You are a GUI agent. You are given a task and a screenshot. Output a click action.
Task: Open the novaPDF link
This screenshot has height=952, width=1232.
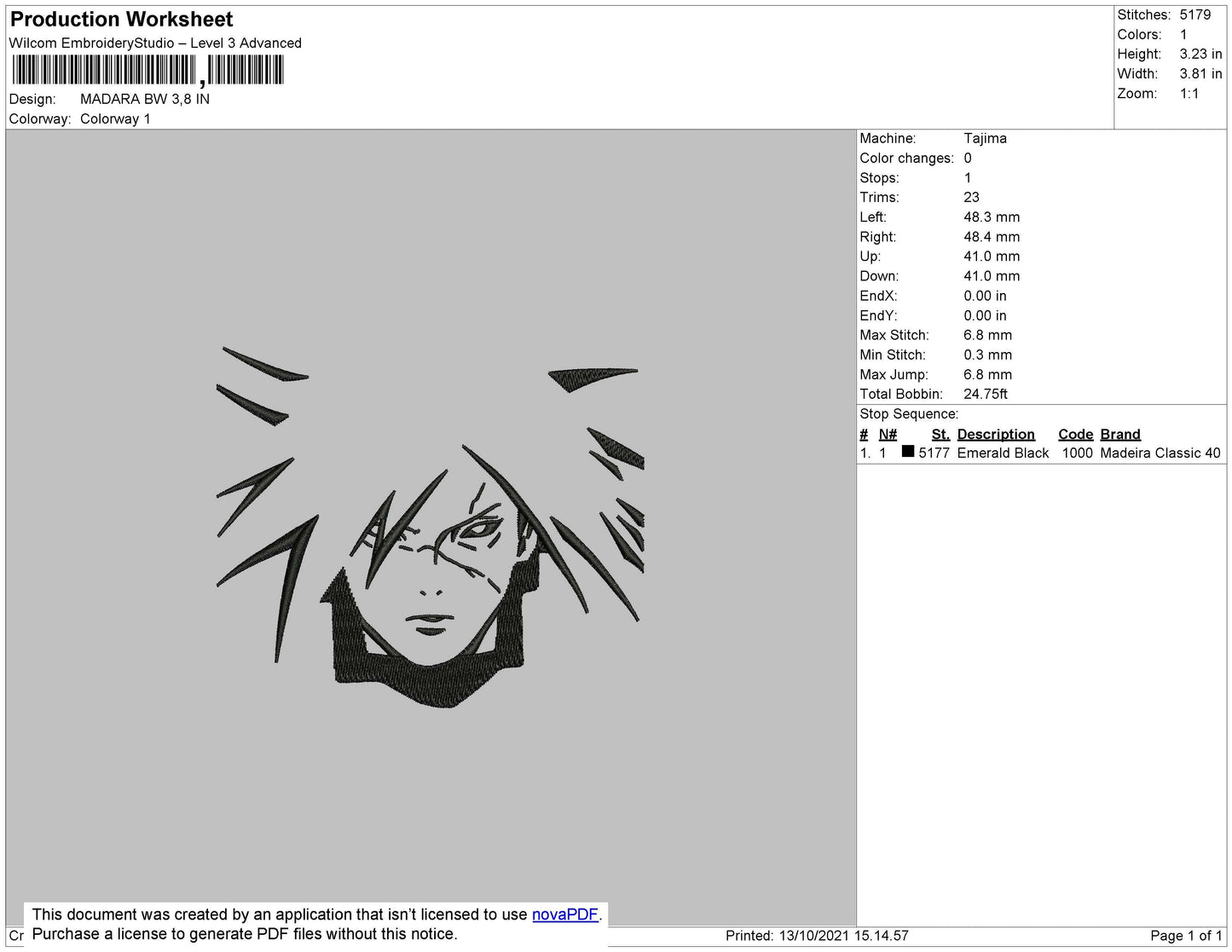point(565,914)
